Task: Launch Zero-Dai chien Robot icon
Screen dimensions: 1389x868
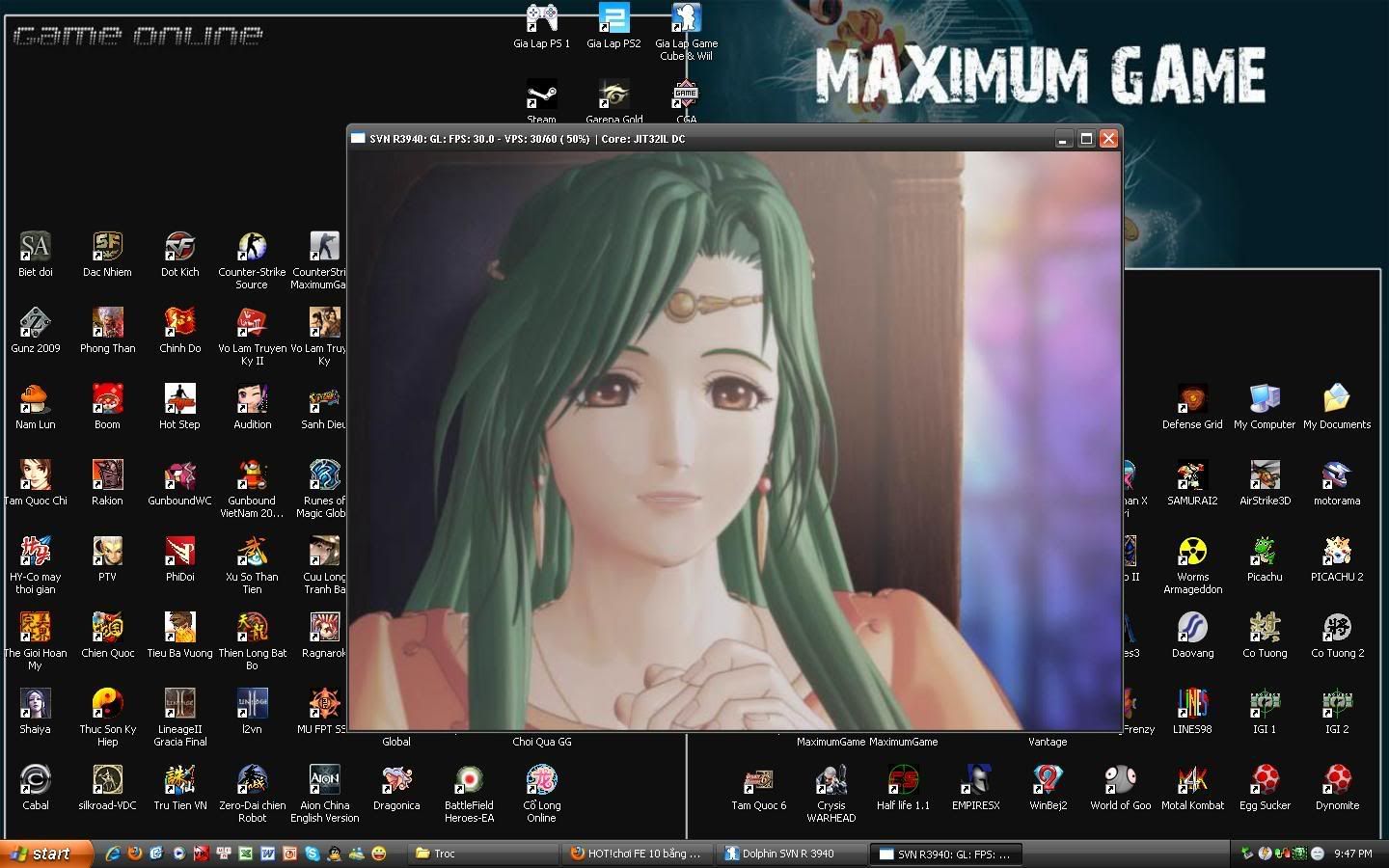Action: pyautogui.click(x=252, y=780)
